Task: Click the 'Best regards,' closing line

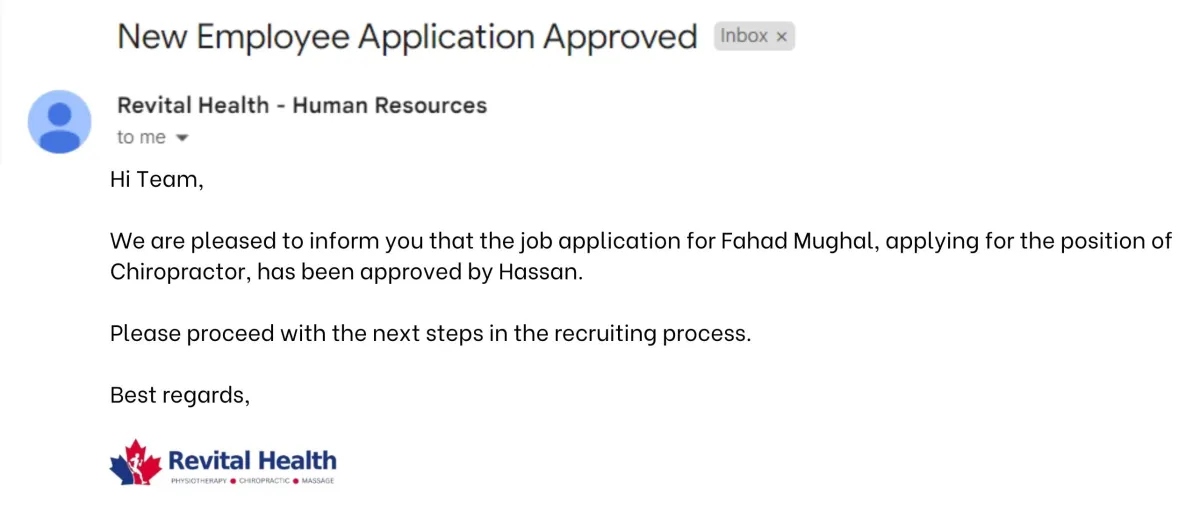Action: [179, 395]
